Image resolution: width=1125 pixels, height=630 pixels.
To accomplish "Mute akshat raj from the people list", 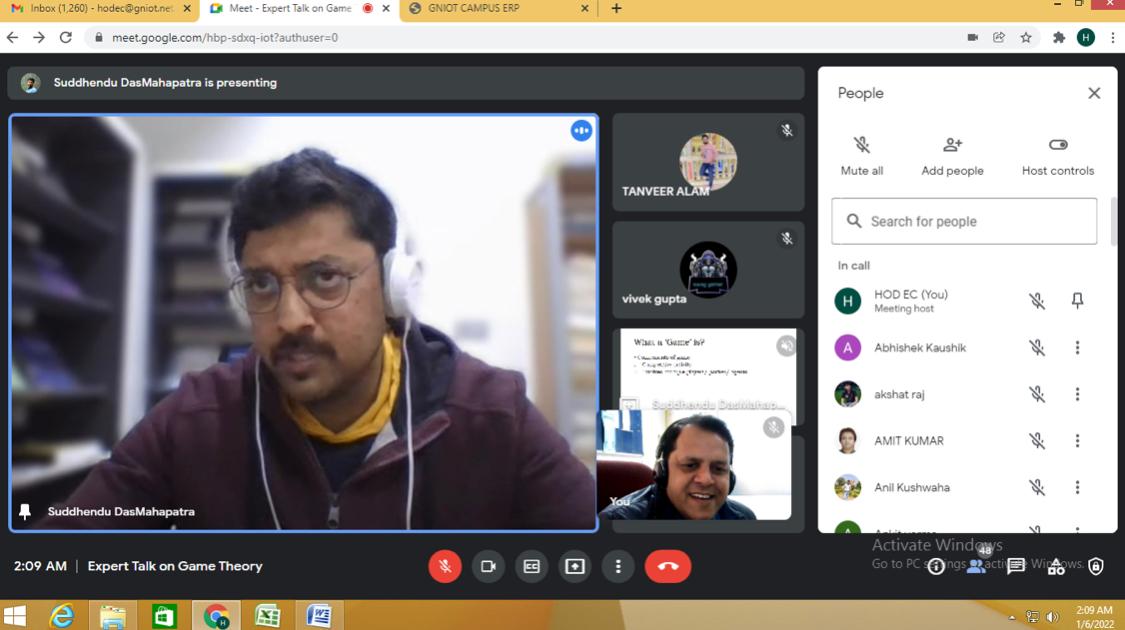I will (1037, 394).
